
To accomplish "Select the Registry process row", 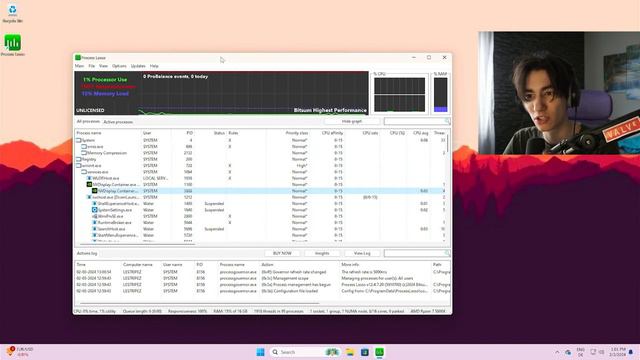I will [x=260, y=159].
